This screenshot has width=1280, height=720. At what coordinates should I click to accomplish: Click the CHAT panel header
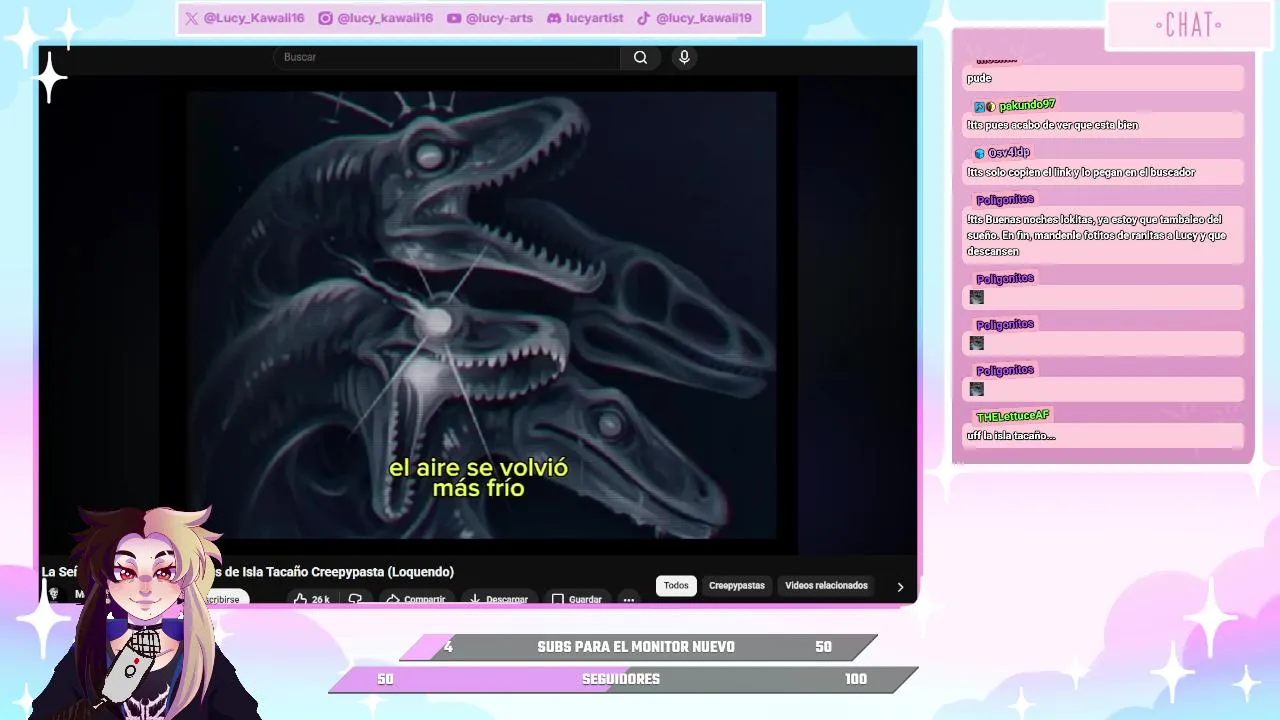click(x=1188, y=25)
